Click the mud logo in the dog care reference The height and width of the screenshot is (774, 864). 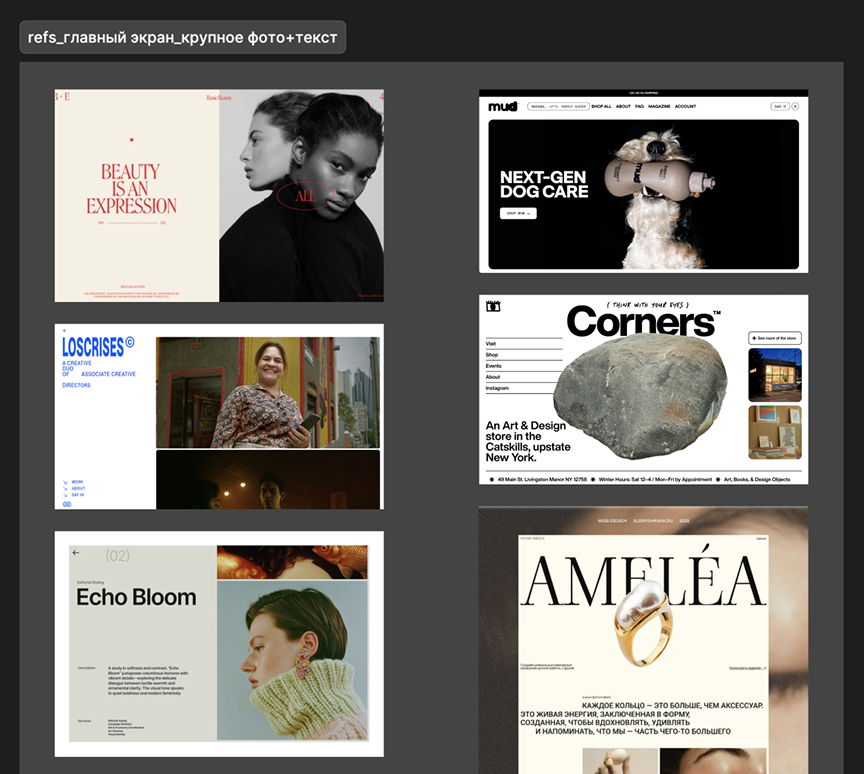(x=503, y=106)
